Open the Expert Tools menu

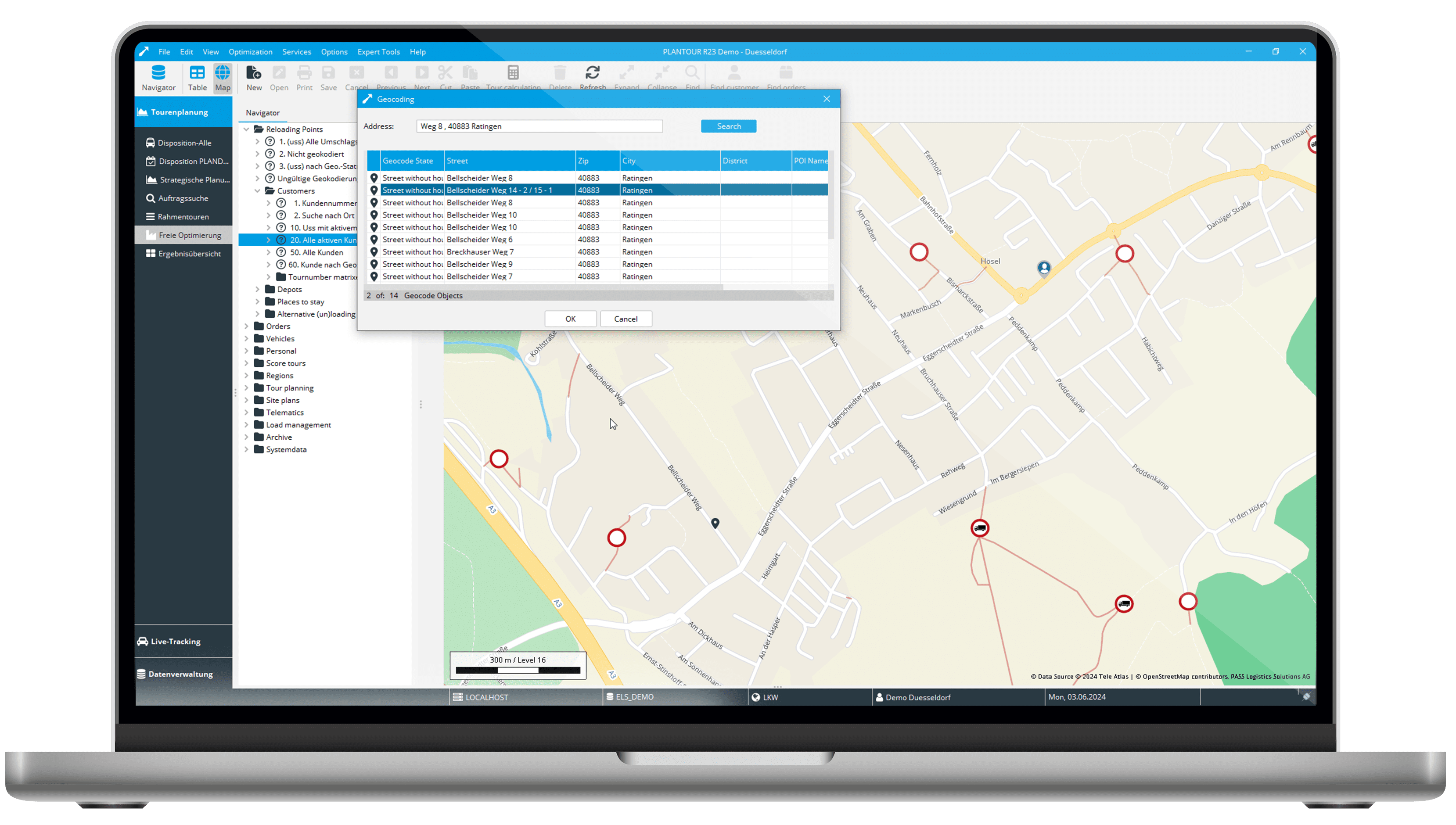[x=378, y=52]
